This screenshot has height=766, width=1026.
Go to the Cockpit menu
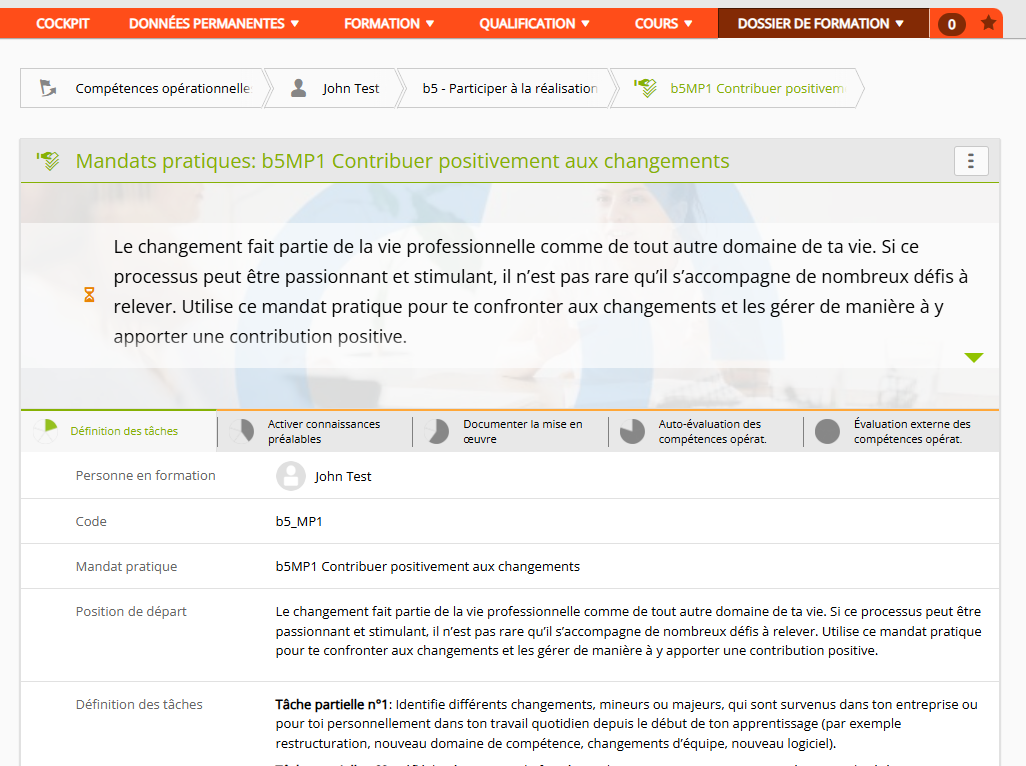64,23
